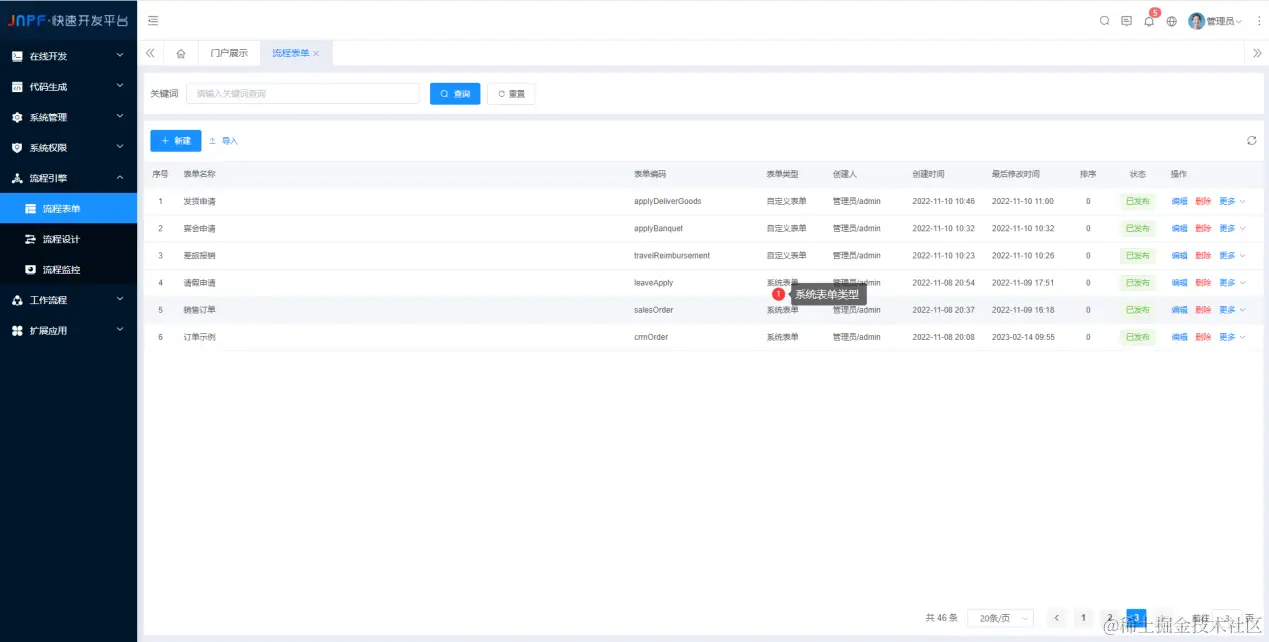This screenshot has width=1269, height=642.
Task: Click the 导入 import button
Action: [x=223, y=141]
